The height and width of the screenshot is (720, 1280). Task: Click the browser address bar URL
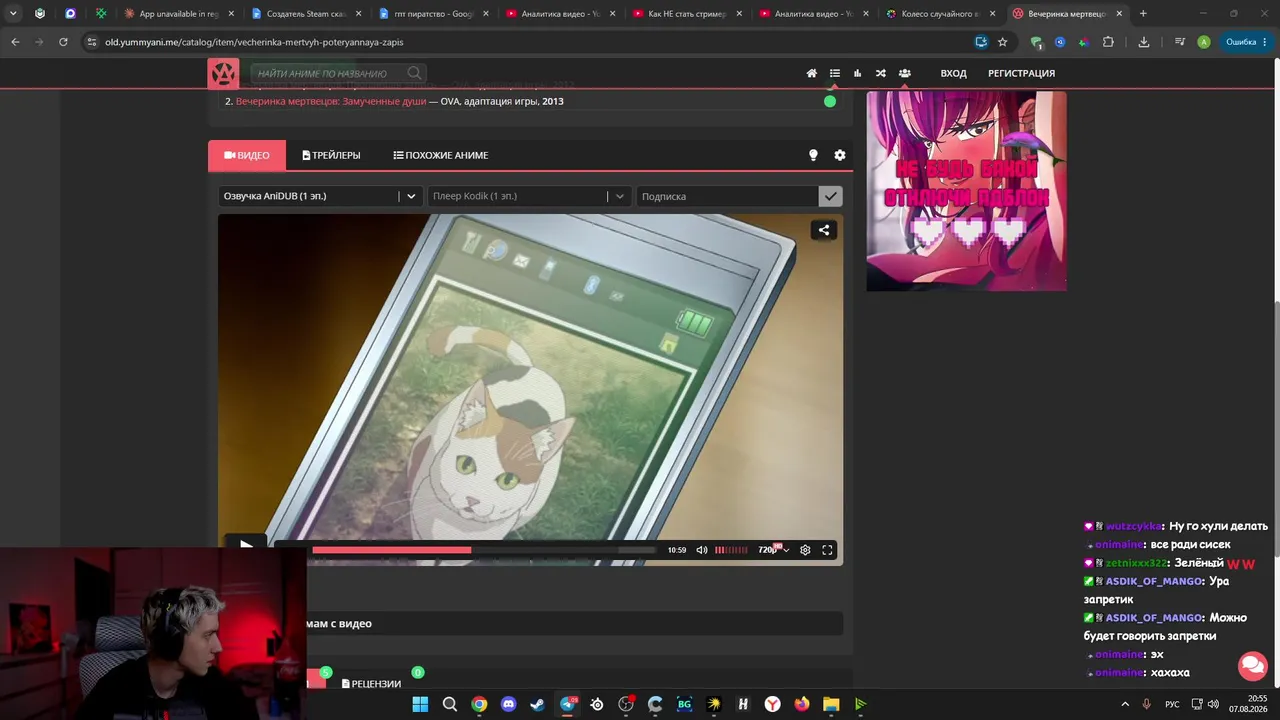click(254, 42)
